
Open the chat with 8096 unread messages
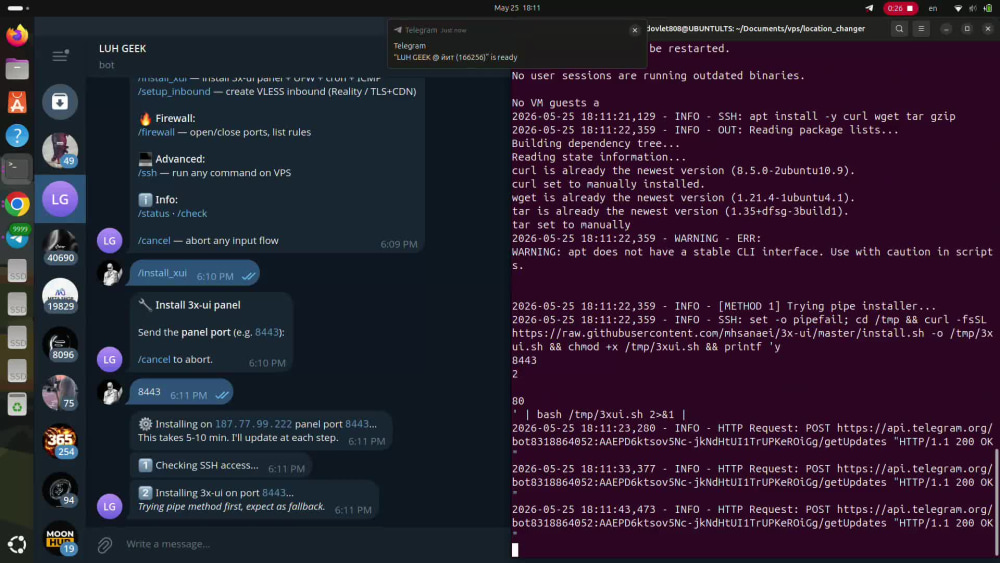coord(60,344)
